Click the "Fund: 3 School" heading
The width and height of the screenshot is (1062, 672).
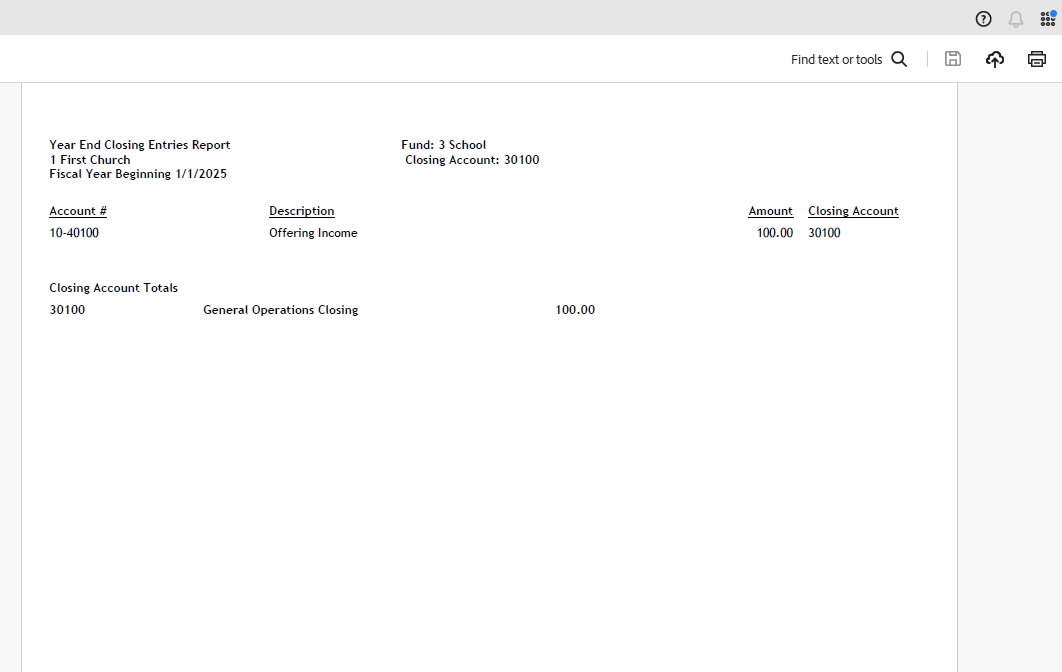tap(443, 145)
